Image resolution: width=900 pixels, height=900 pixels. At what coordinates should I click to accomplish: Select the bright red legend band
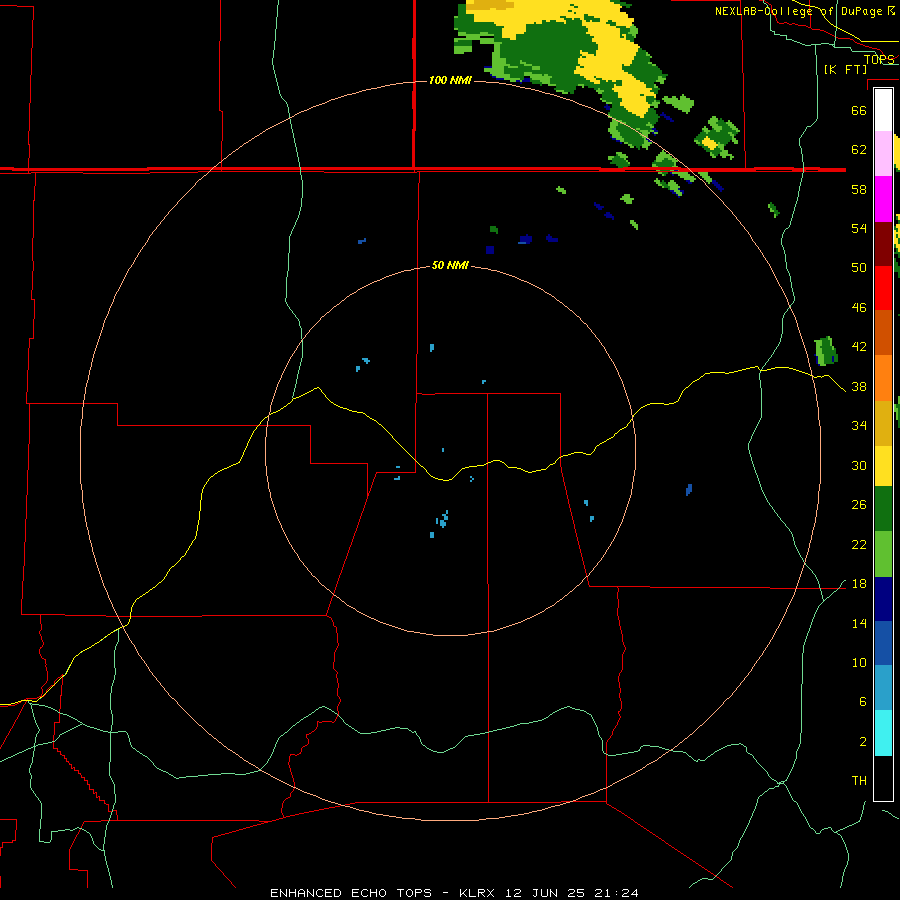pos(883,288)
